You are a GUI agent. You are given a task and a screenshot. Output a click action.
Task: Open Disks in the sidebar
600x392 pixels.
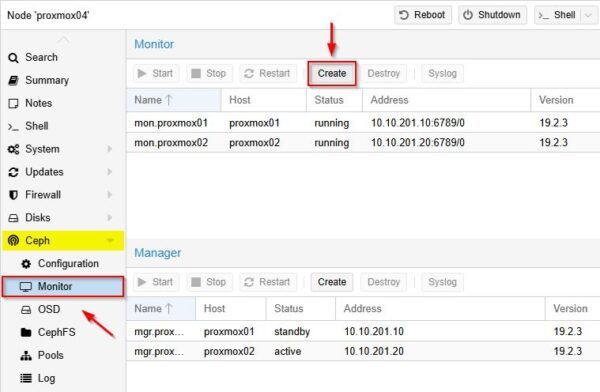coord(63,218)
